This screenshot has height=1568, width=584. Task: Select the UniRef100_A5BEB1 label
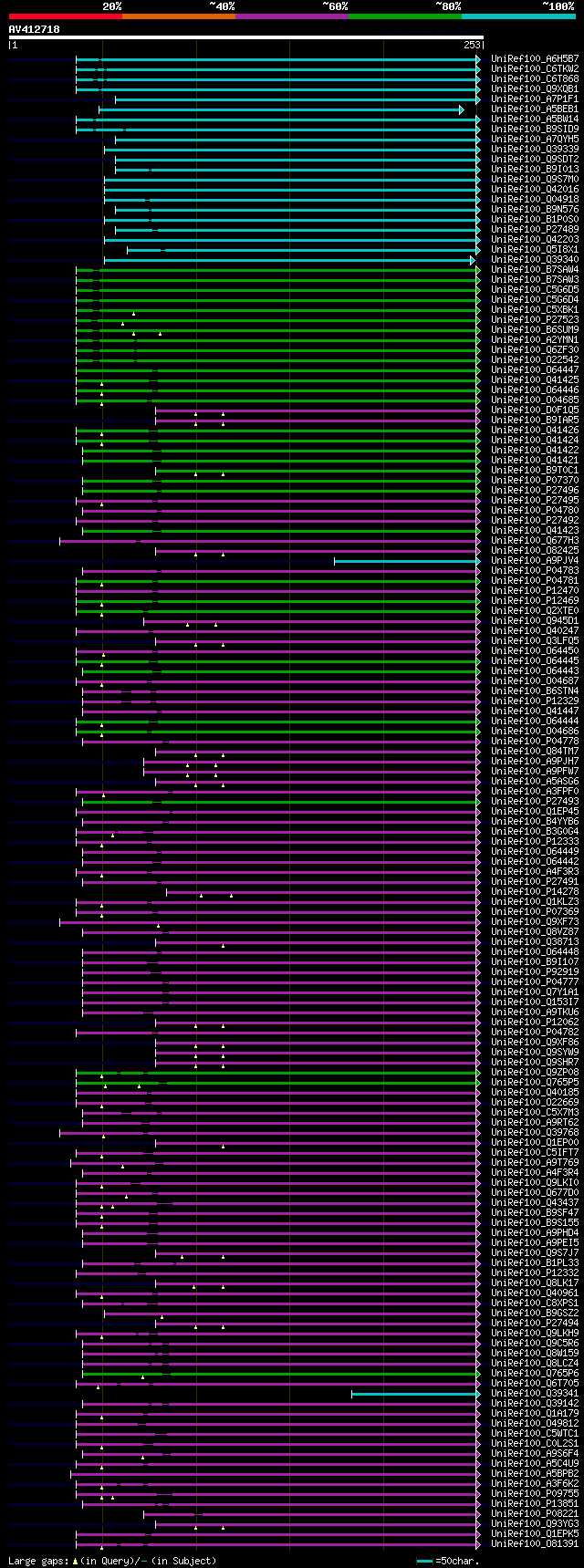[x=535, y=109]
